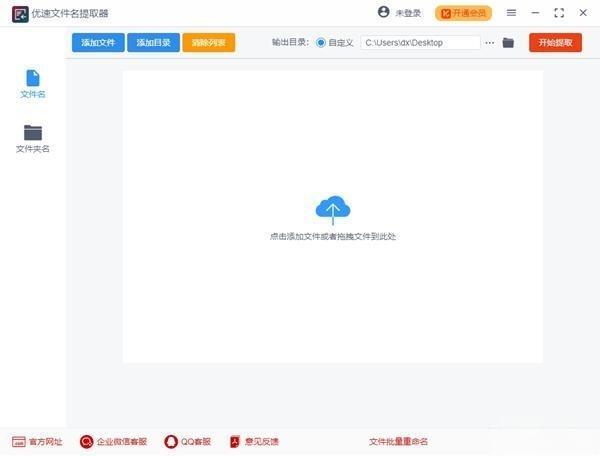Click the three-dots browse path button
The height and width of the screenshot is (456, 600).
coord(490,43)
